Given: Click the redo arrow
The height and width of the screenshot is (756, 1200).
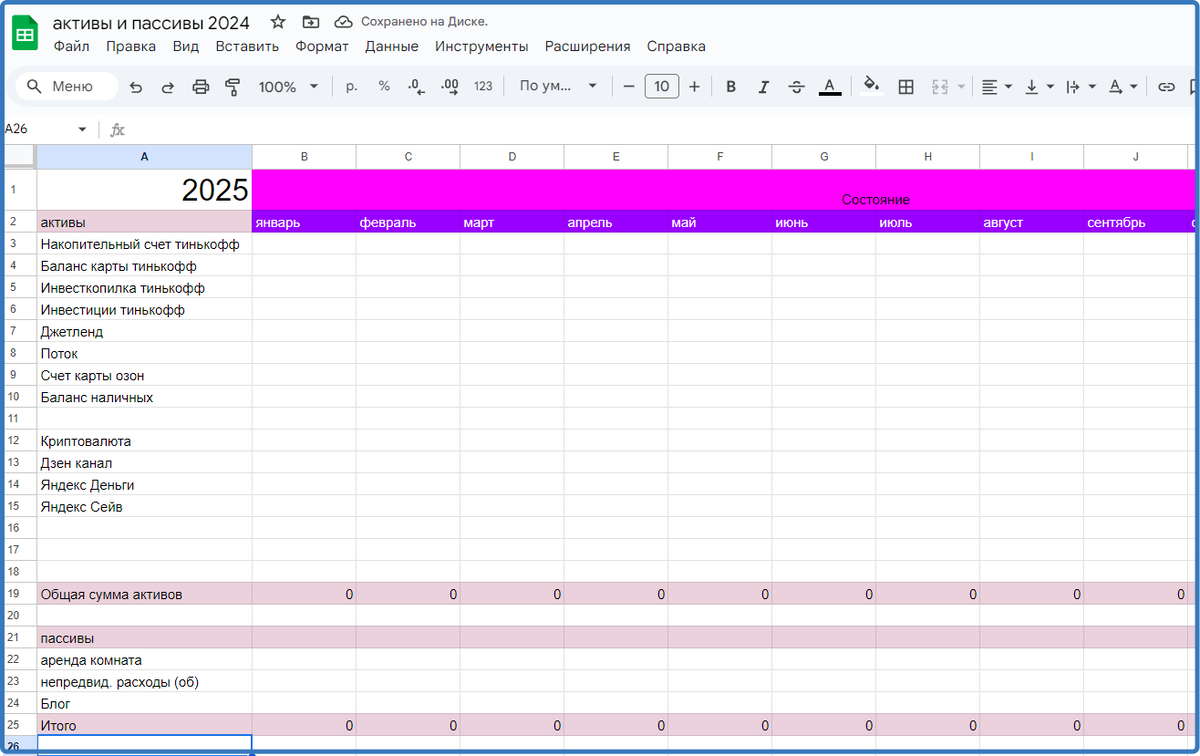Looking at the screenshot, I should [x=168, y=87].
